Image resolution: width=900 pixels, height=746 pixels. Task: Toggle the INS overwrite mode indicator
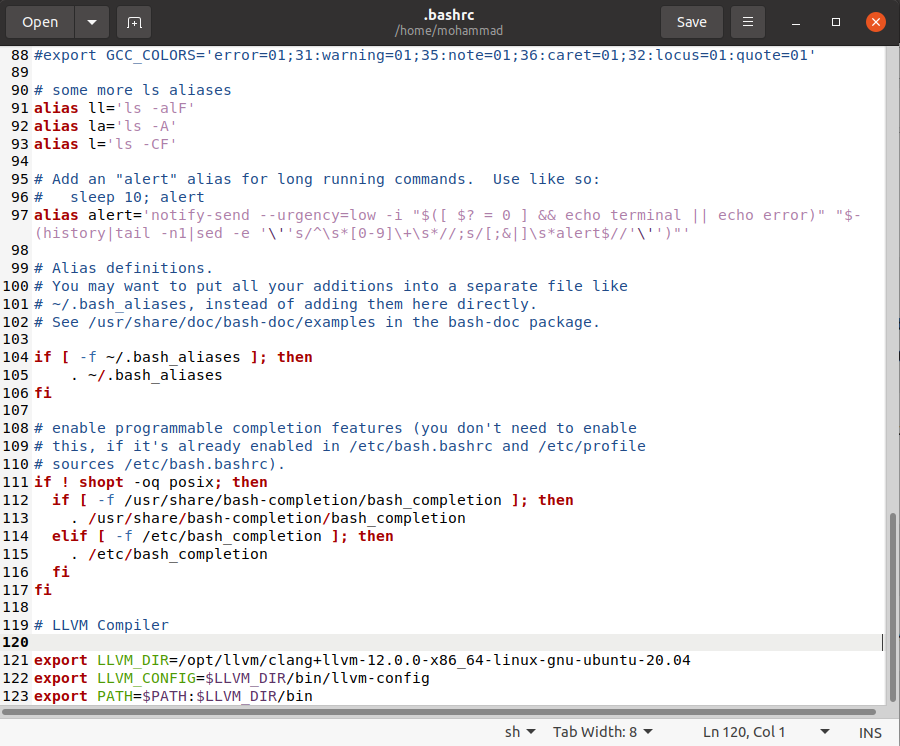click(x=870, y=732)
